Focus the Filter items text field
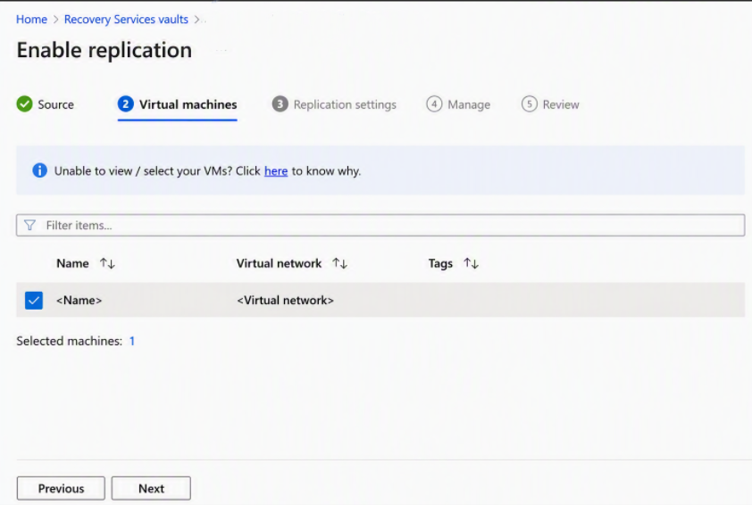 [x=380, y=225]
